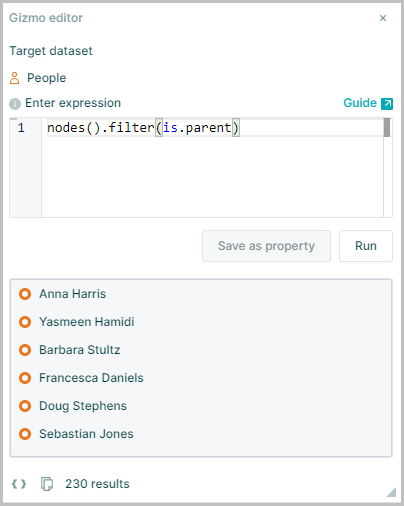The image size is (404, 506).
Task: Click the resize handle in panel corner
Action: coord(391,492)
